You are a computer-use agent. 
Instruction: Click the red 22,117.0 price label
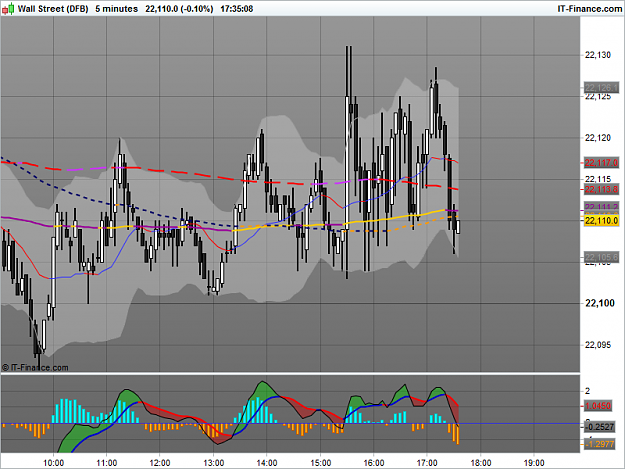(x=601, y=163)
